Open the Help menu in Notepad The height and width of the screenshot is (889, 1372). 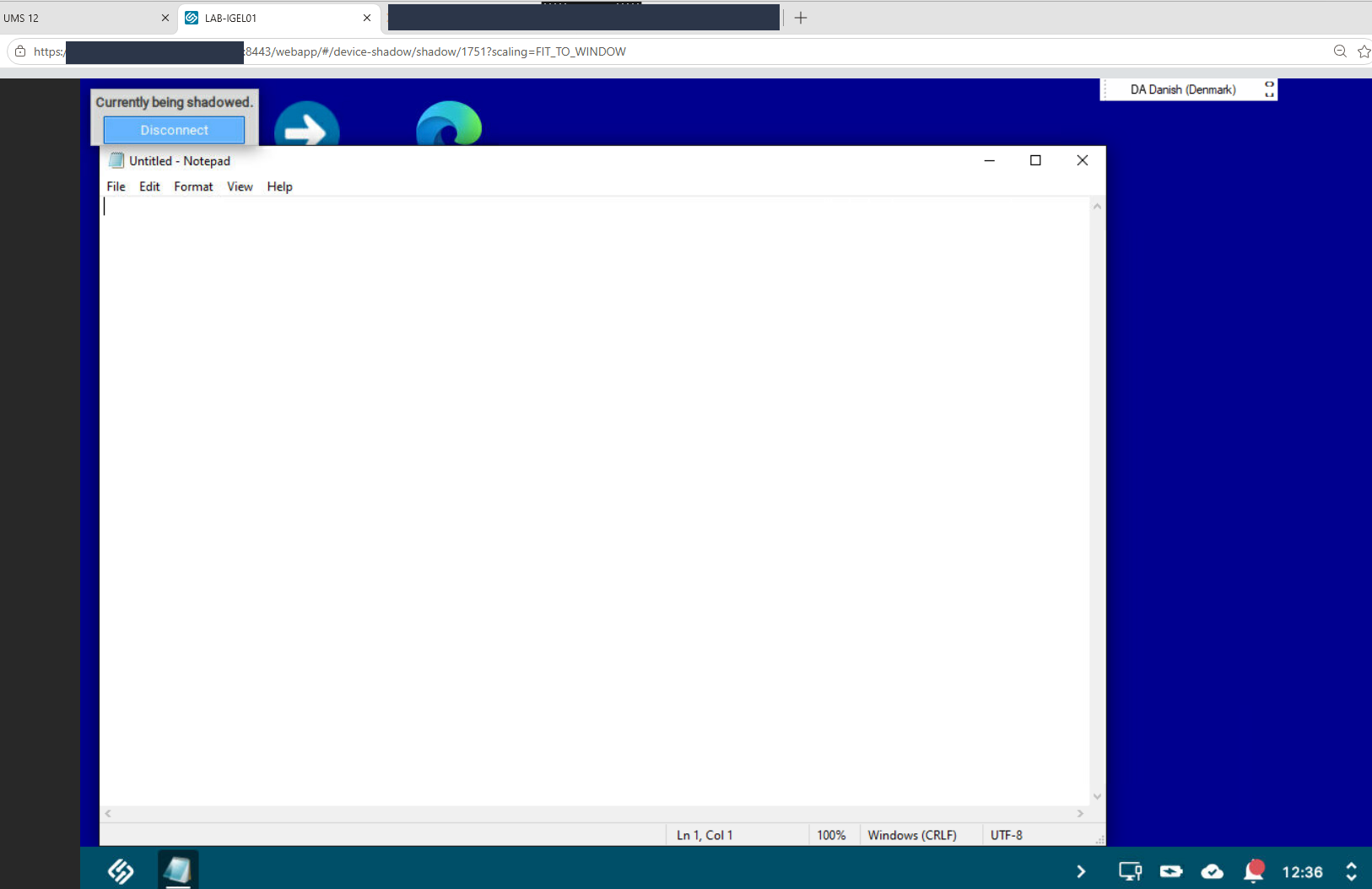click(x=280, y=186)
